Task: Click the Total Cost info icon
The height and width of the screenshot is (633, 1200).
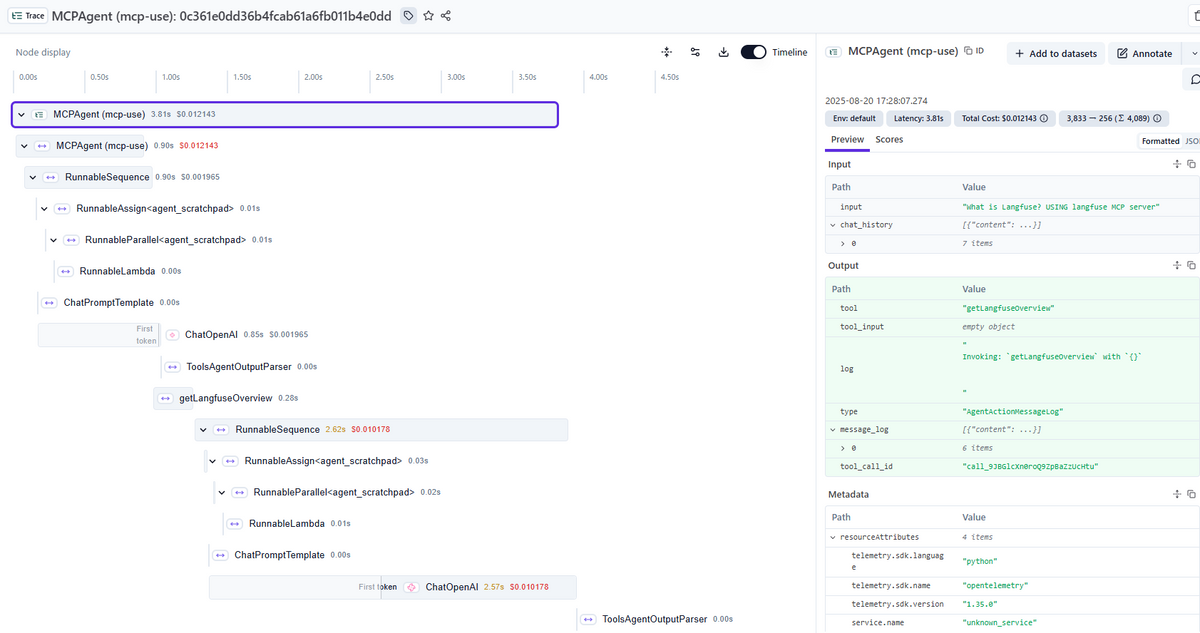Action: click(x=1044, y=118)
